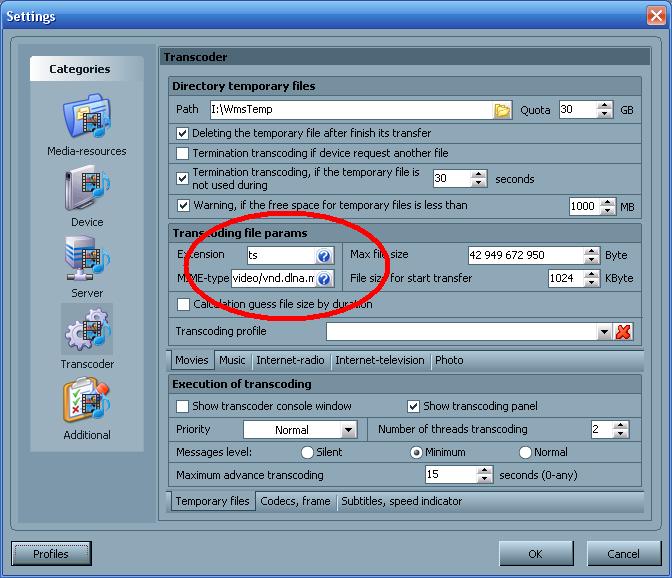The width and height of the screenshot is (672, 578).
Task: Show help for the MIME-type field
Action: click(324, 279)
